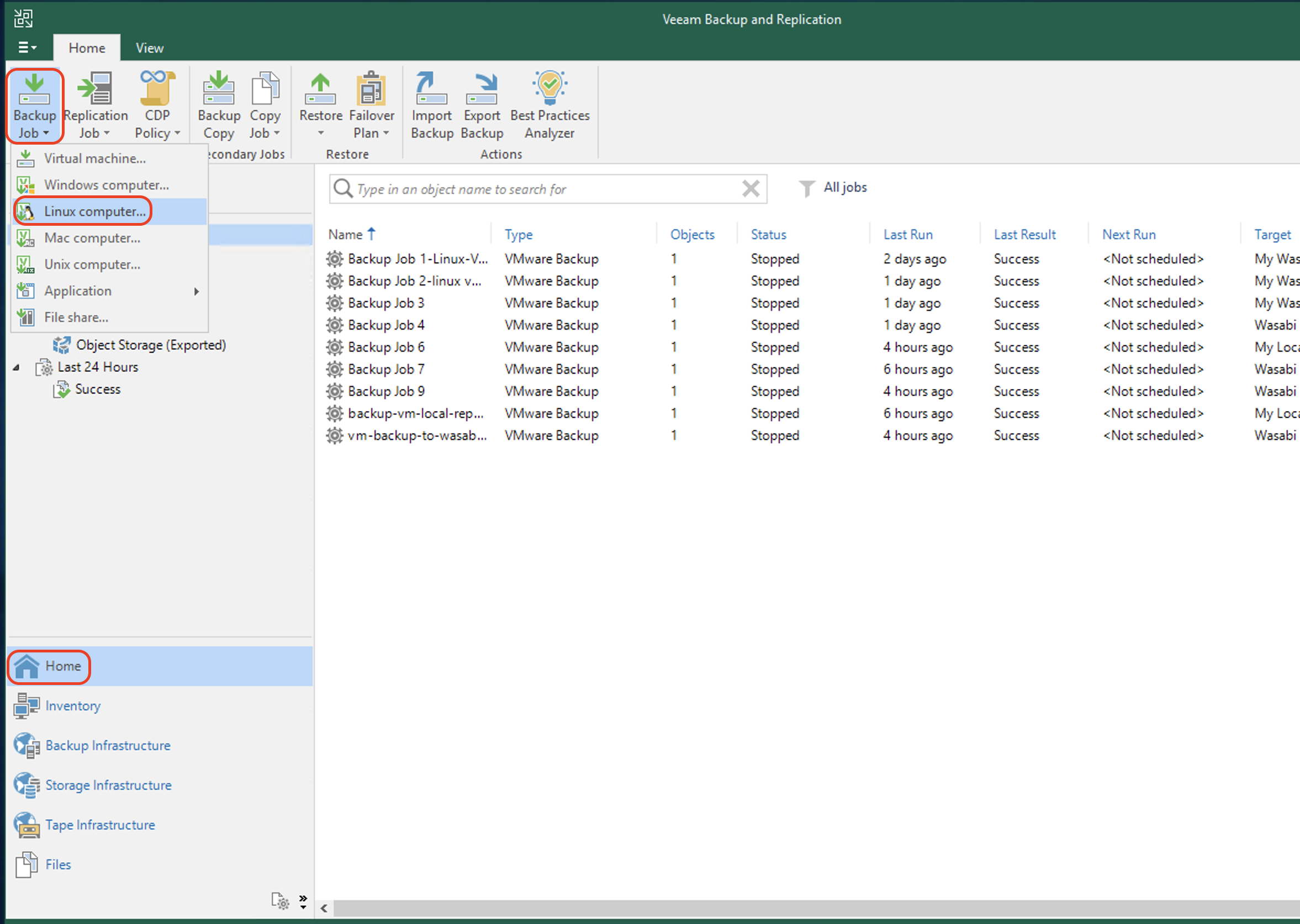The width and height of the screenshot is (1300, 924).
Task: Click '2 days ago' Last Run cell
Action: coord(915,259)
